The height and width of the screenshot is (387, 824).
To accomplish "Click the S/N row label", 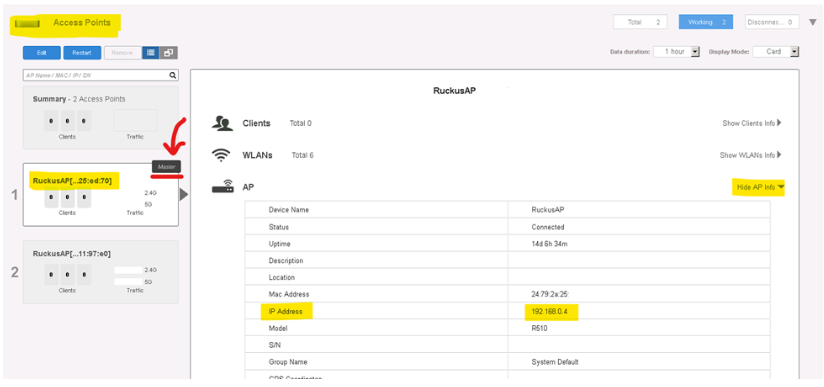I will tap(275, 345).
